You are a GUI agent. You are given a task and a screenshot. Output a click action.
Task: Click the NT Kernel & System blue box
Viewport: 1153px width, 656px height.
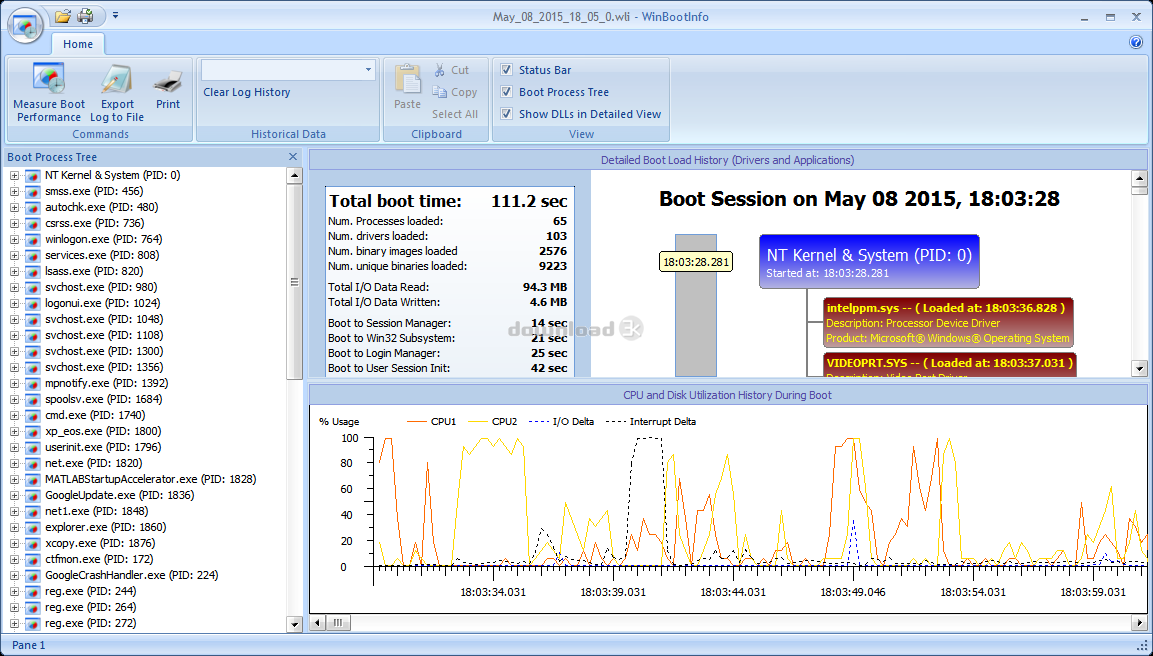[869, 262]
